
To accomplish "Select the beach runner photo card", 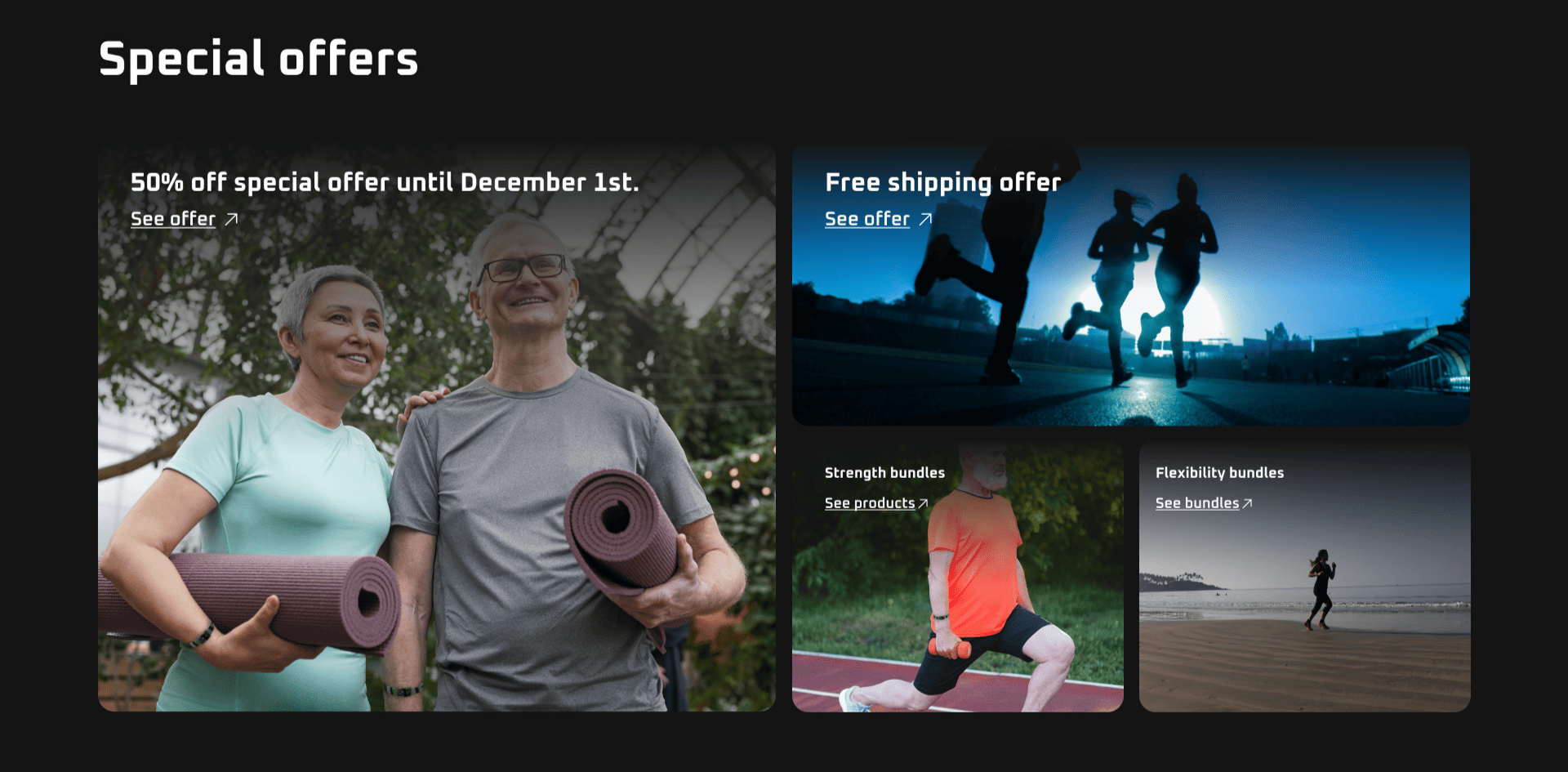I will pos(1305,578).
